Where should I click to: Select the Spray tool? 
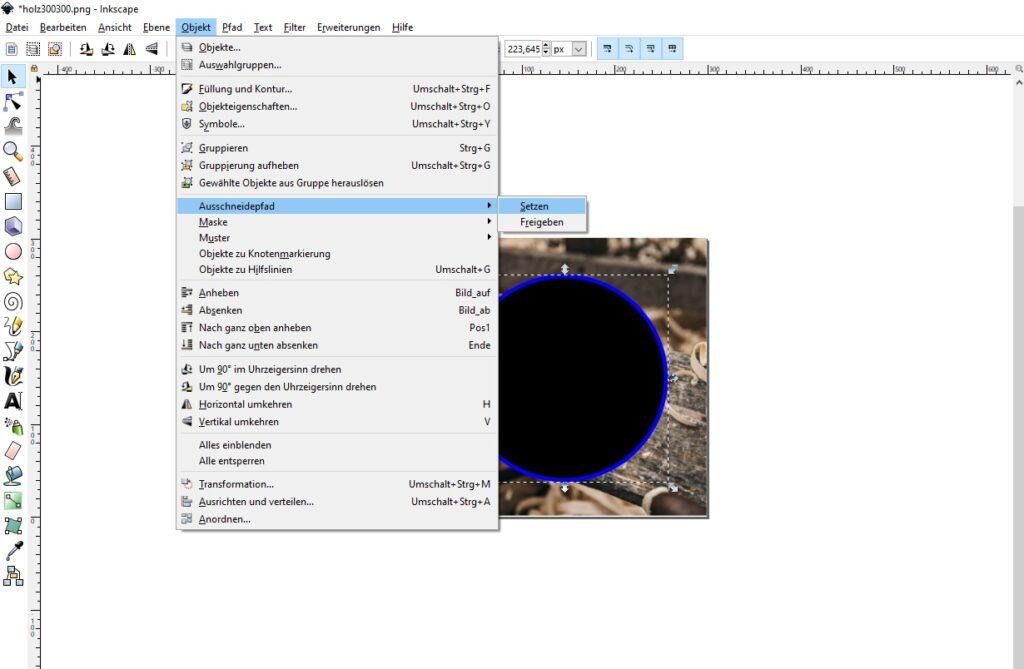click(12, 426)
